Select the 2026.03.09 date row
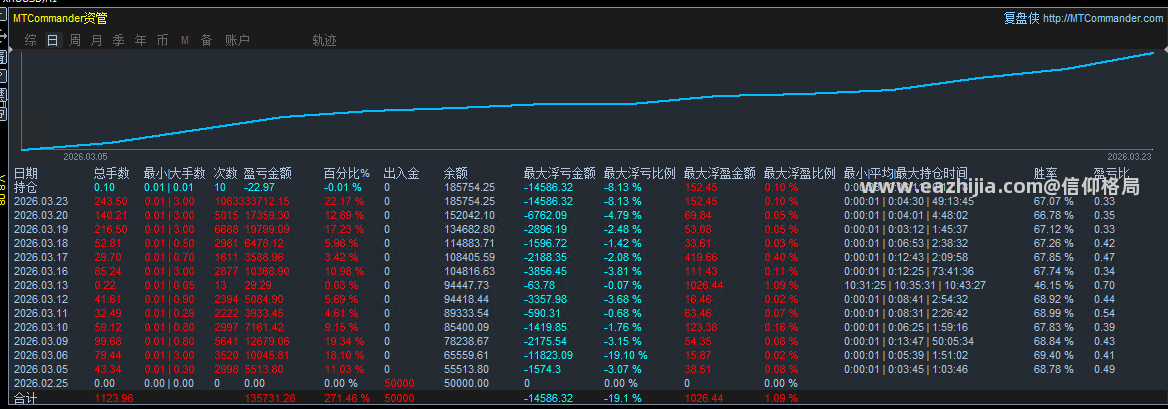The height and width of the screenshot is (409, 1168). [41, 340]
